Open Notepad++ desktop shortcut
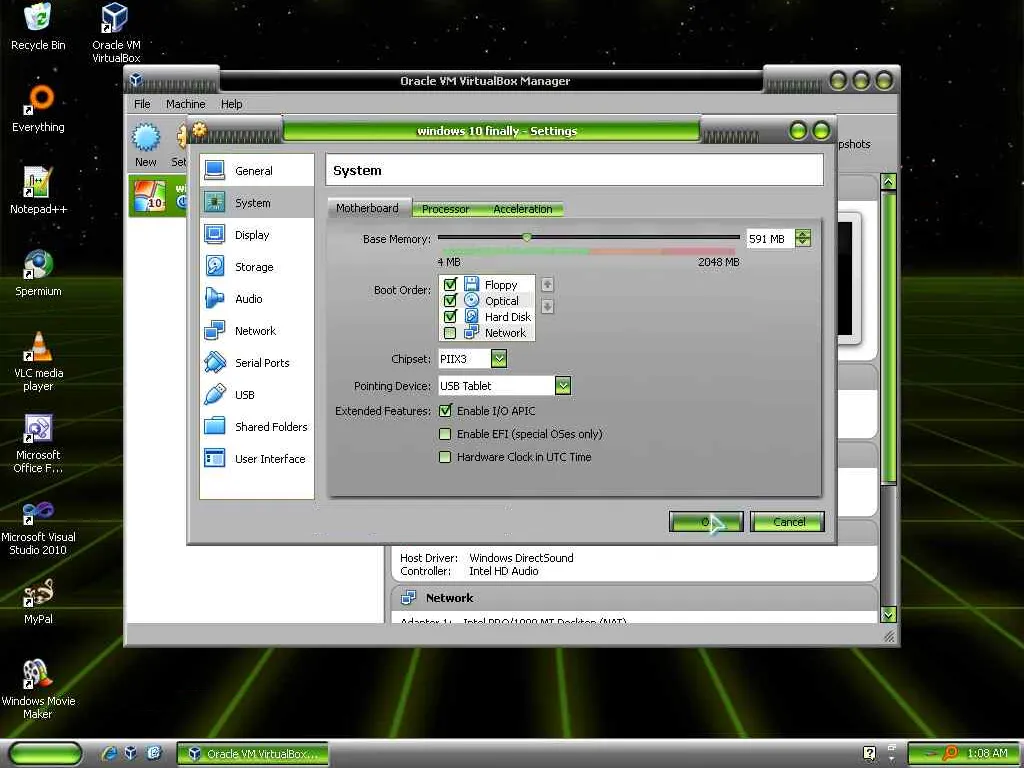The width and height of the screenshot is (1024, 768). click(38, 191)
